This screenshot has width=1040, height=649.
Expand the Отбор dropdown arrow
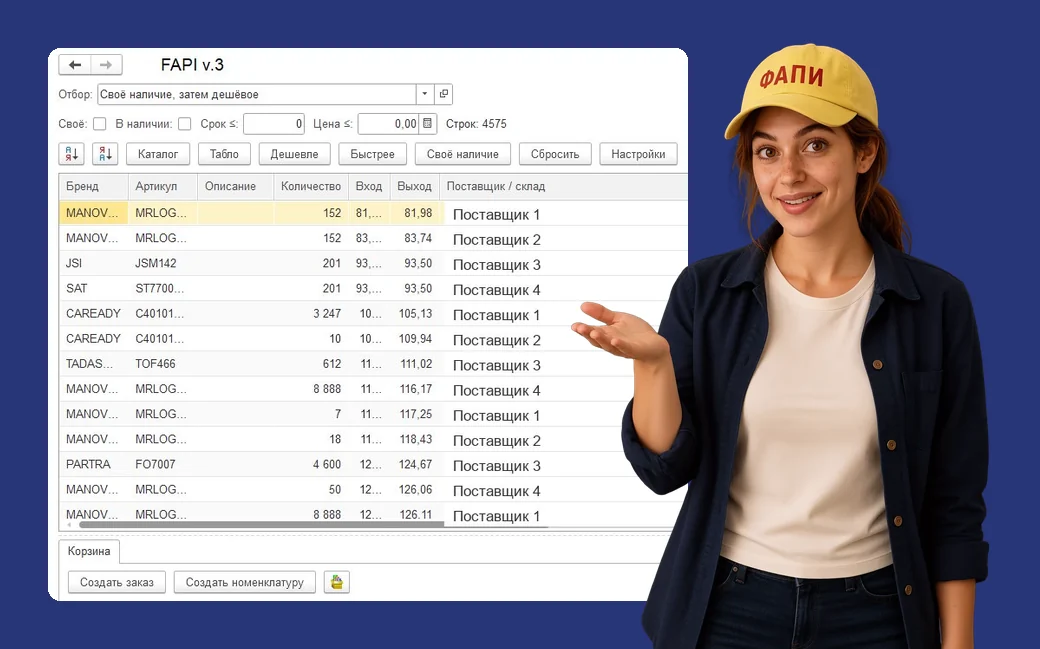[x=425, y=94]
